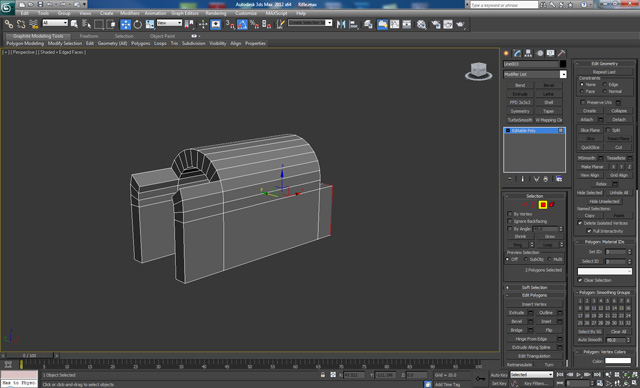
Task: Click the Grow selection button
Action: tap(550, 237)
